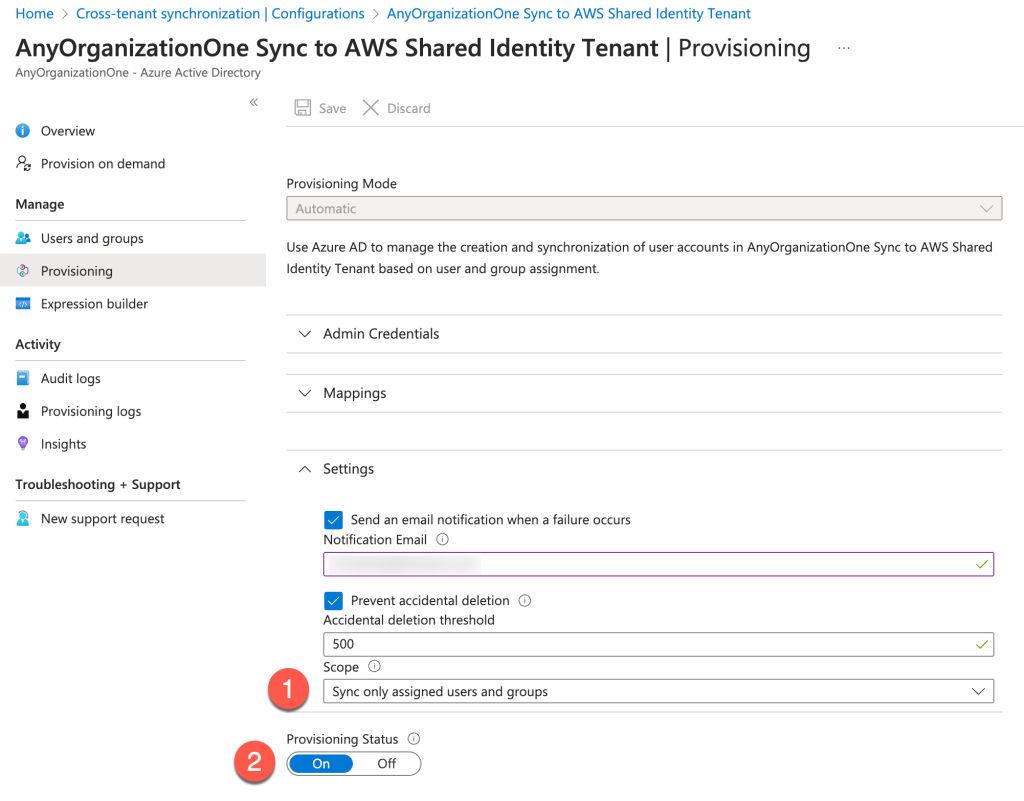Create a New support request
The height and width of the screenshot is (801, 1024).
pos(103,518)
